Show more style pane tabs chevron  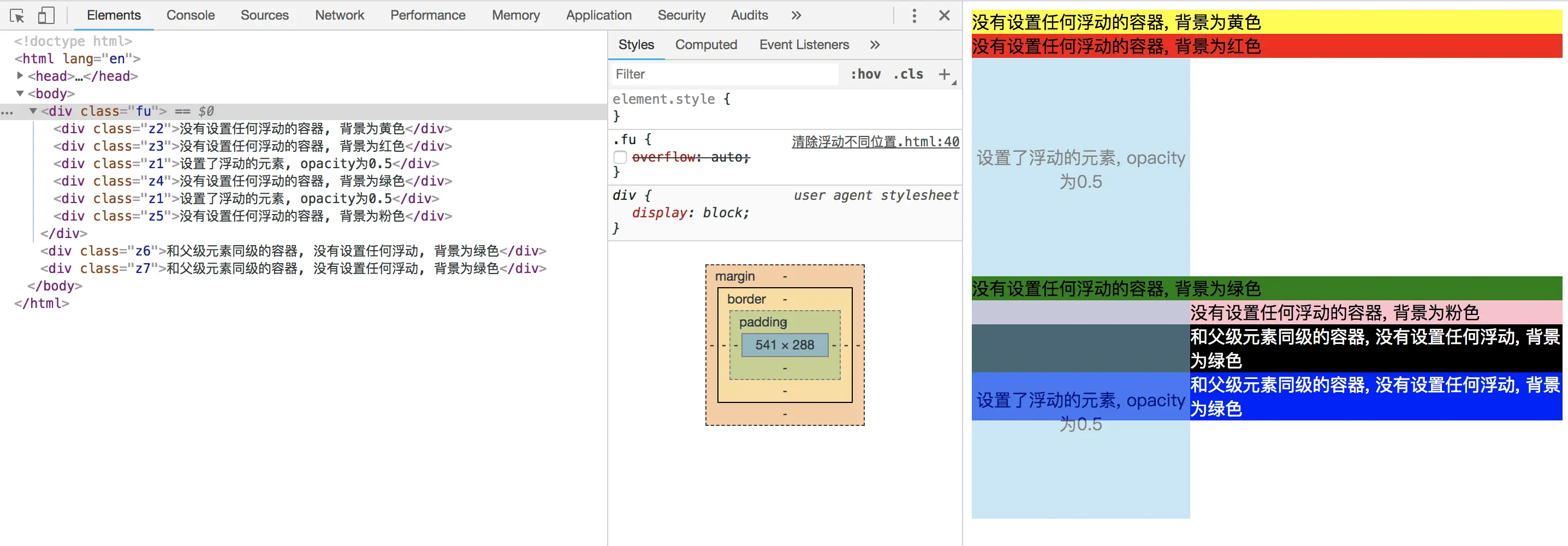pos(875,45)
